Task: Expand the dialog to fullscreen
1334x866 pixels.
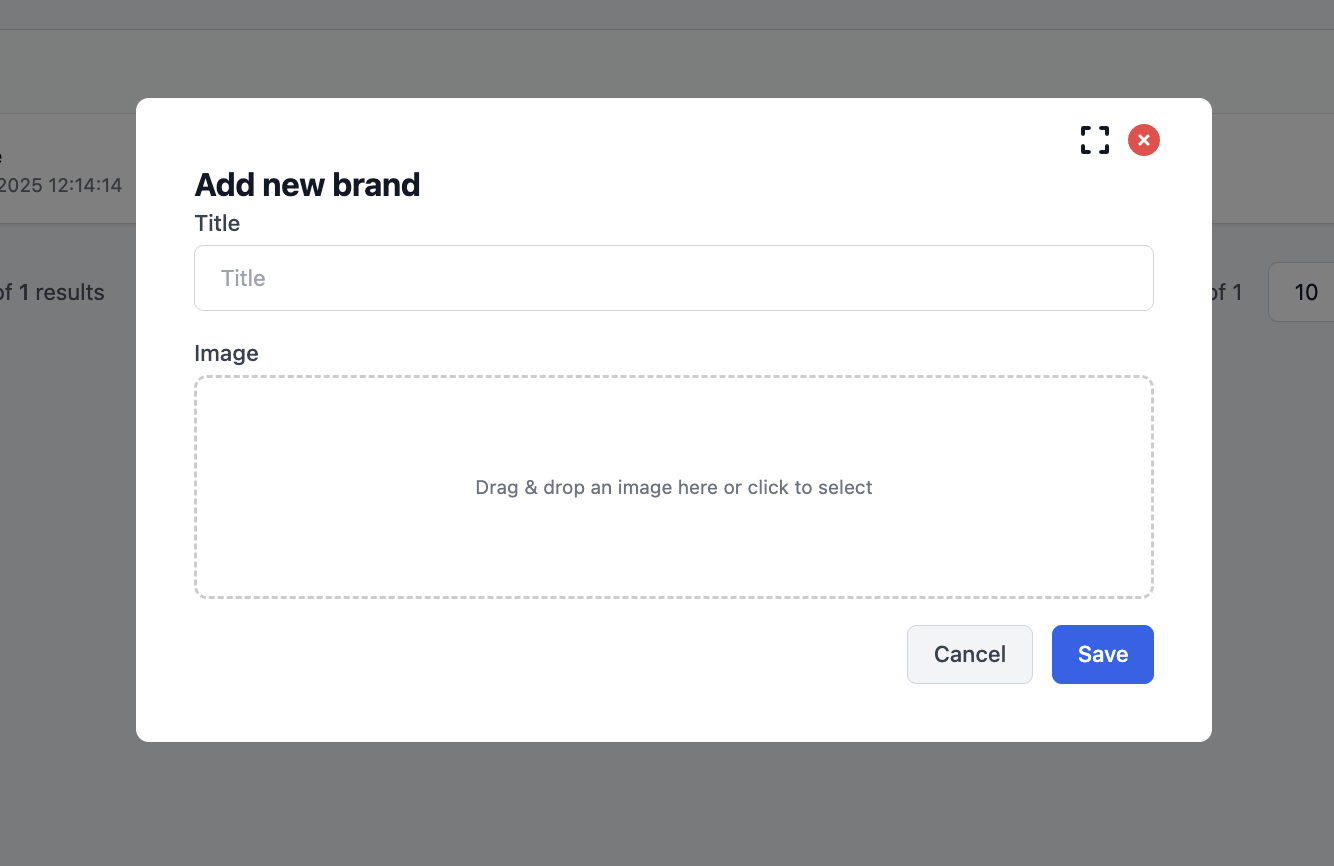Action: [x=1095, y=140]
